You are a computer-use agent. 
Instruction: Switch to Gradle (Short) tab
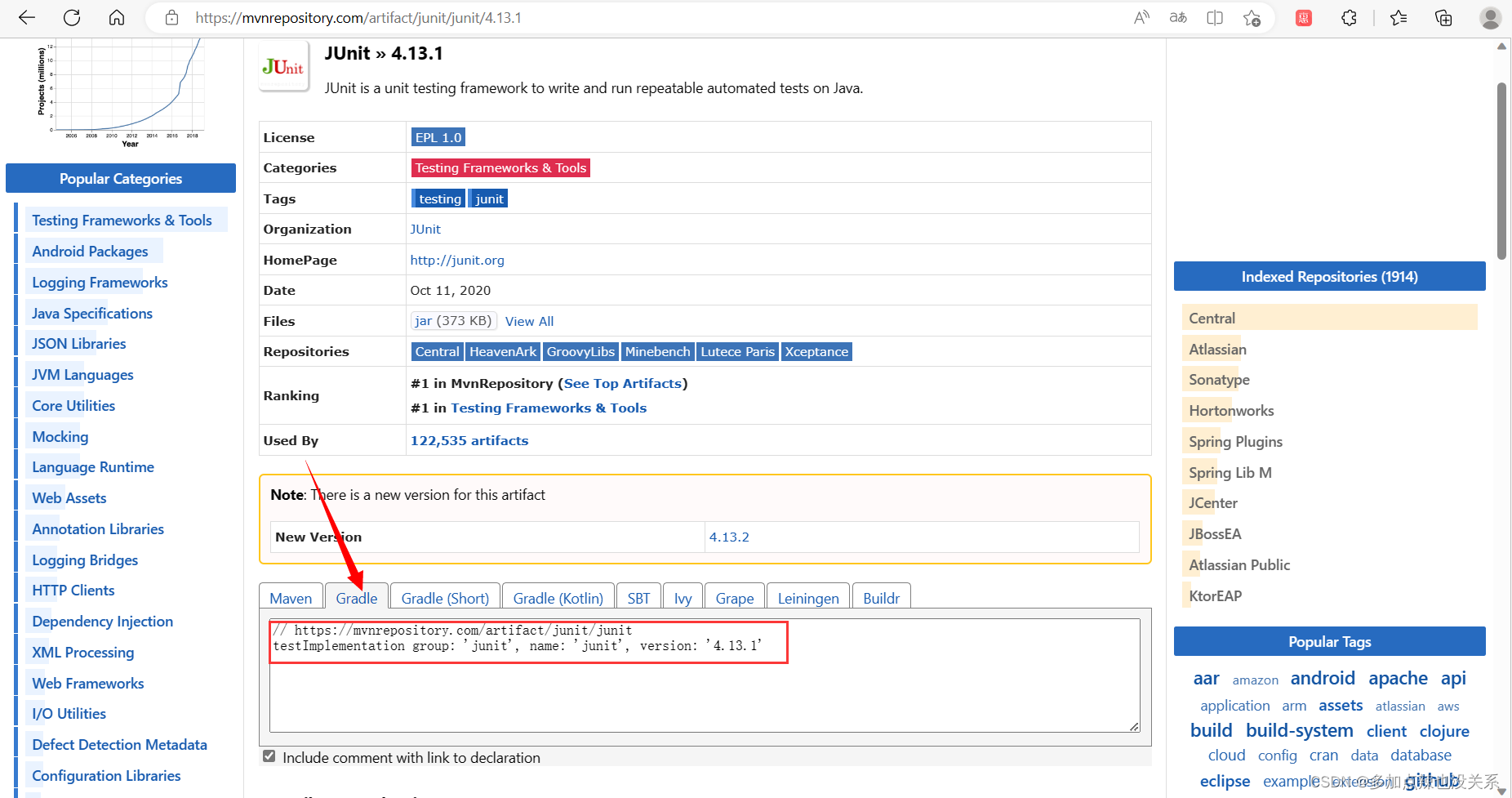pos(445,598)
